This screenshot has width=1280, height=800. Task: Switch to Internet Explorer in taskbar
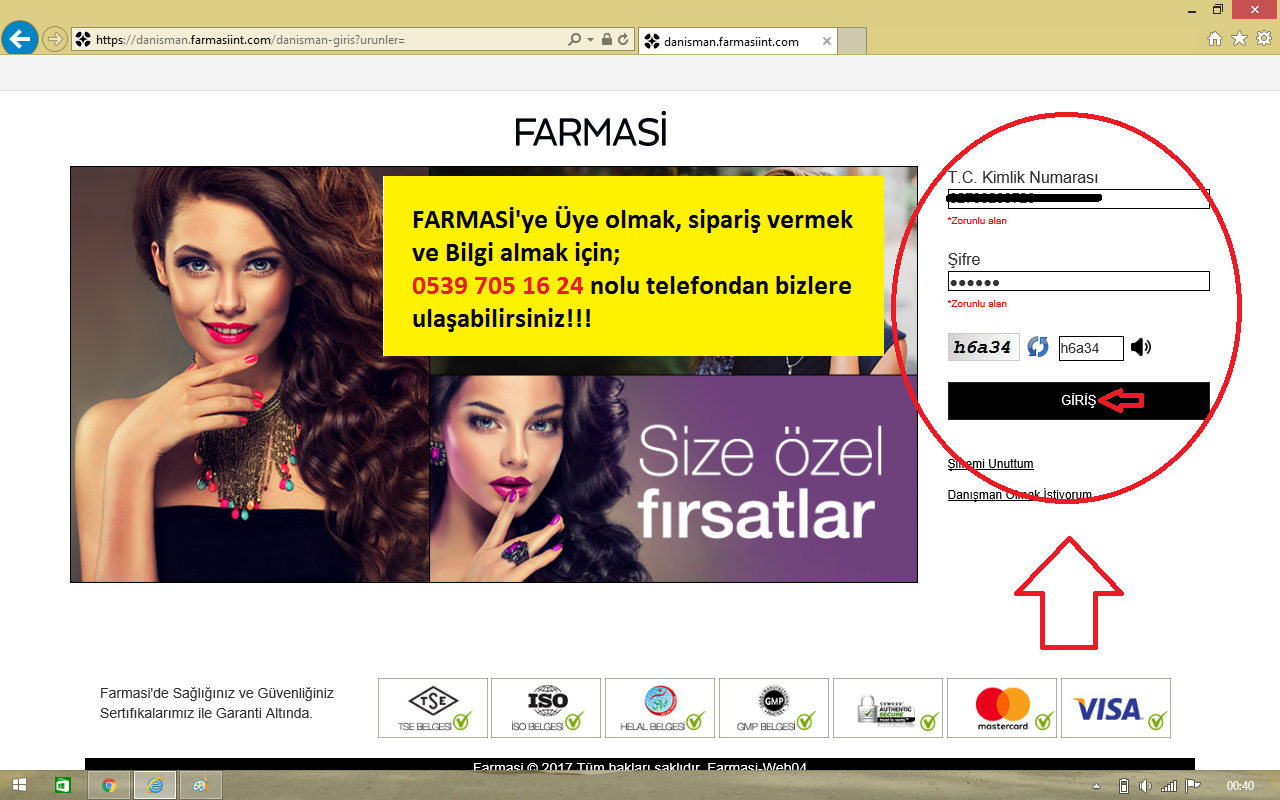(x=155, y=786)
